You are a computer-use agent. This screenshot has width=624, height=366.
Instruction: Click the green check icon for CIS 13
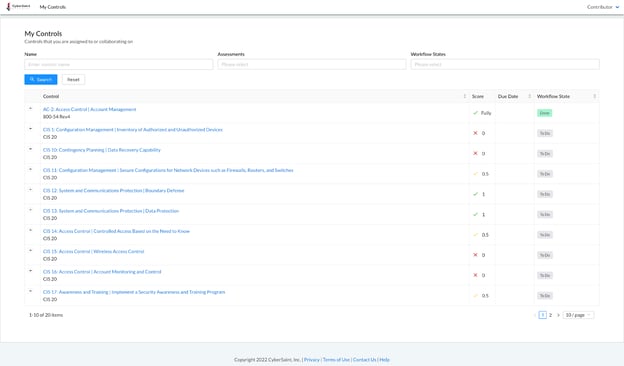pyautogui.click(x=475, y=214)
